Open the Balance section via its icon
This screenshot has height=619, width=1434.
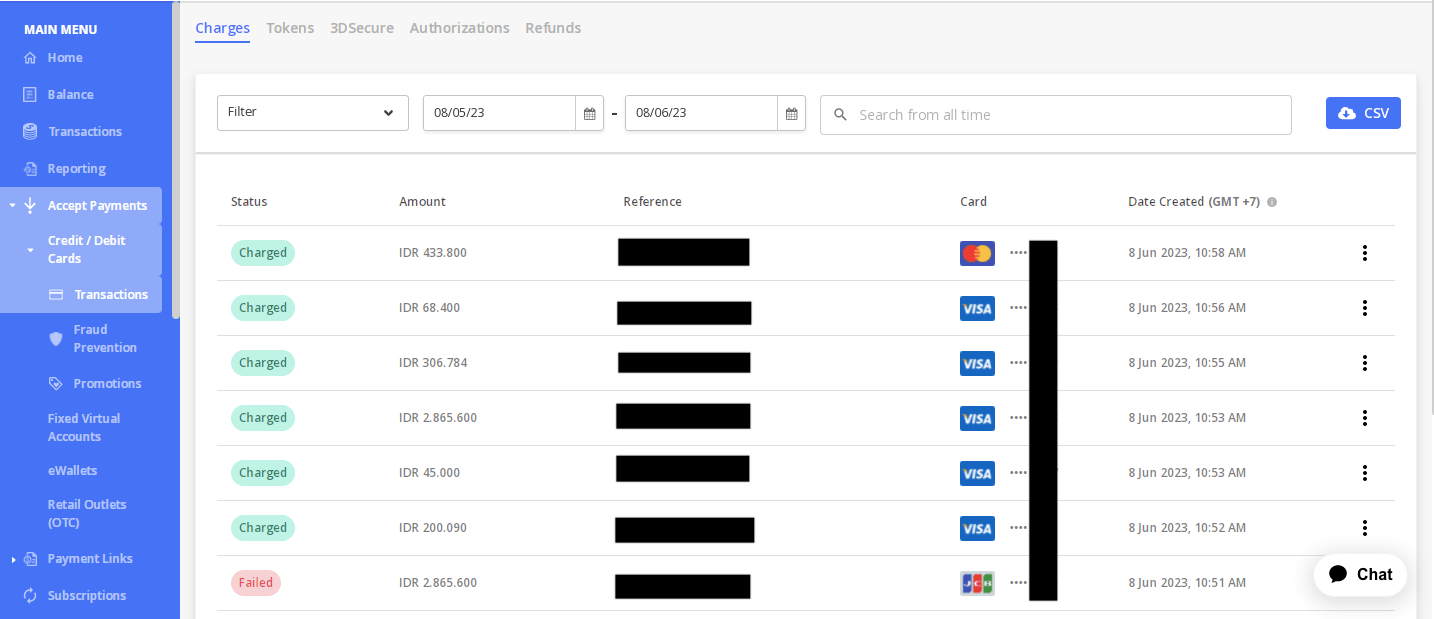pyautogui.click(x=30, y=94)
